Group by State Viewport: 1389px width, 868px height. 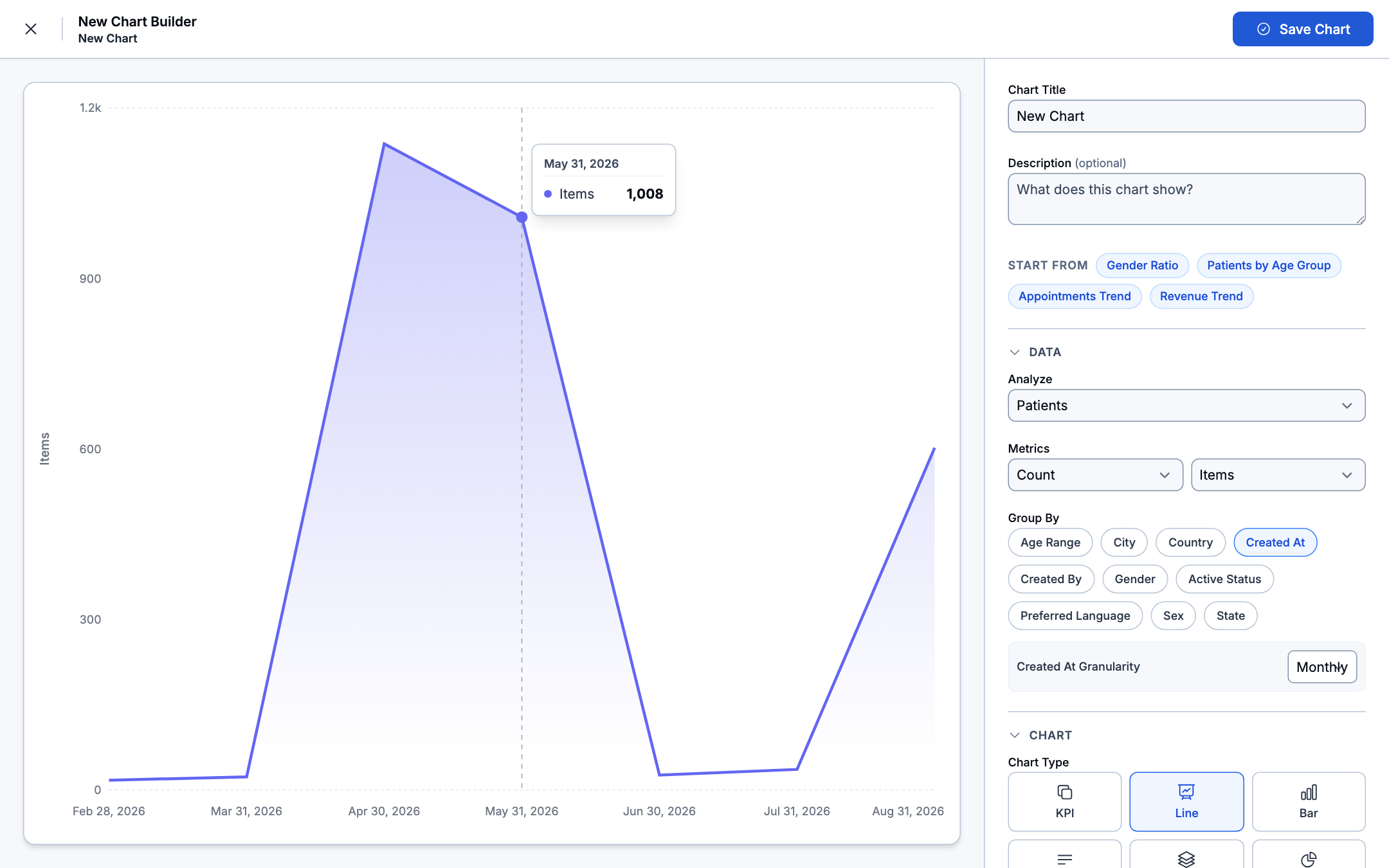point(1230,616)
